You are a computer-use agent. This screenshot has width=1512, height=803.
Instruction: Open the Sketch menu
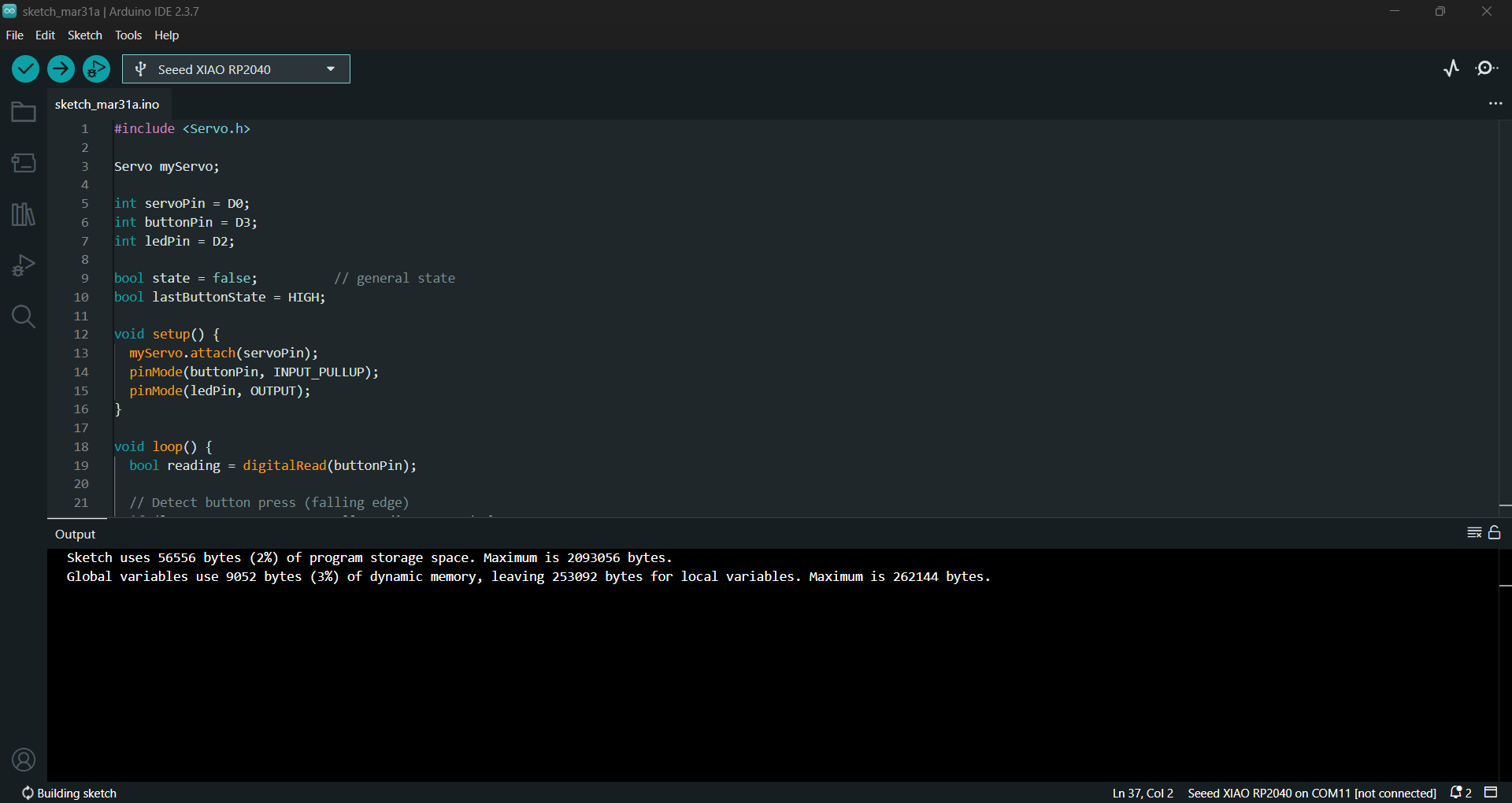pyautogui.click(x=85, y=35)
